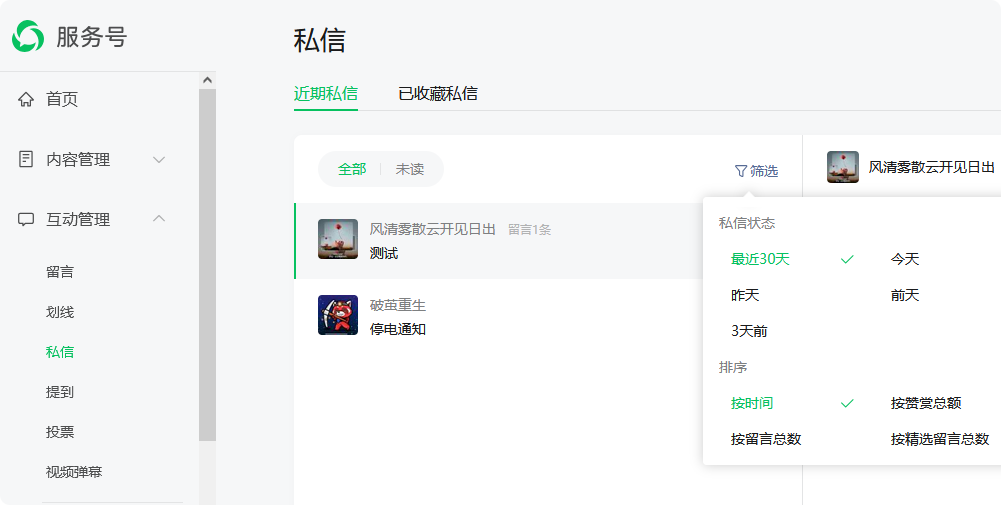This screenshot has width=1001, height=505.
Task: Switch to the 已收藏私信 tab
Action: pos(438,94)
